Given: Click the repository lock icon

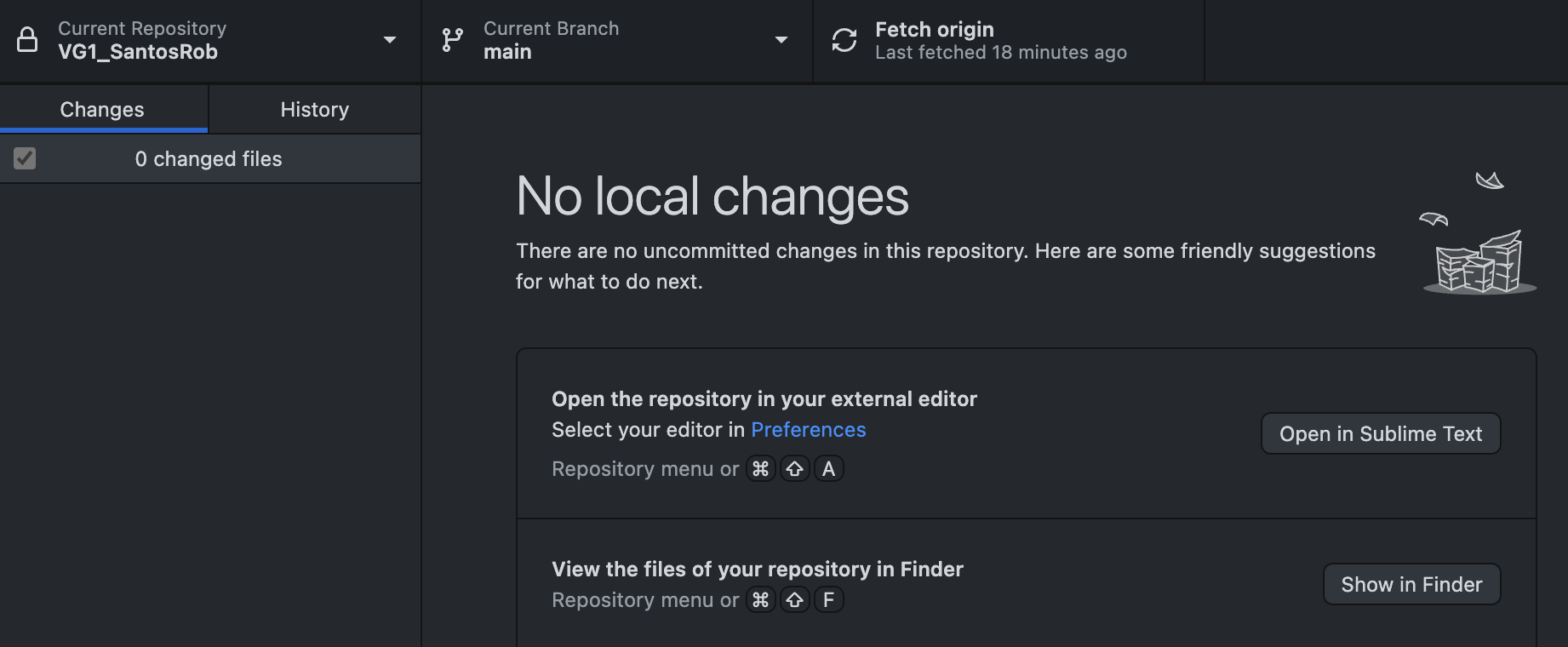Looking at the screenshot, I should coord(27,40).
